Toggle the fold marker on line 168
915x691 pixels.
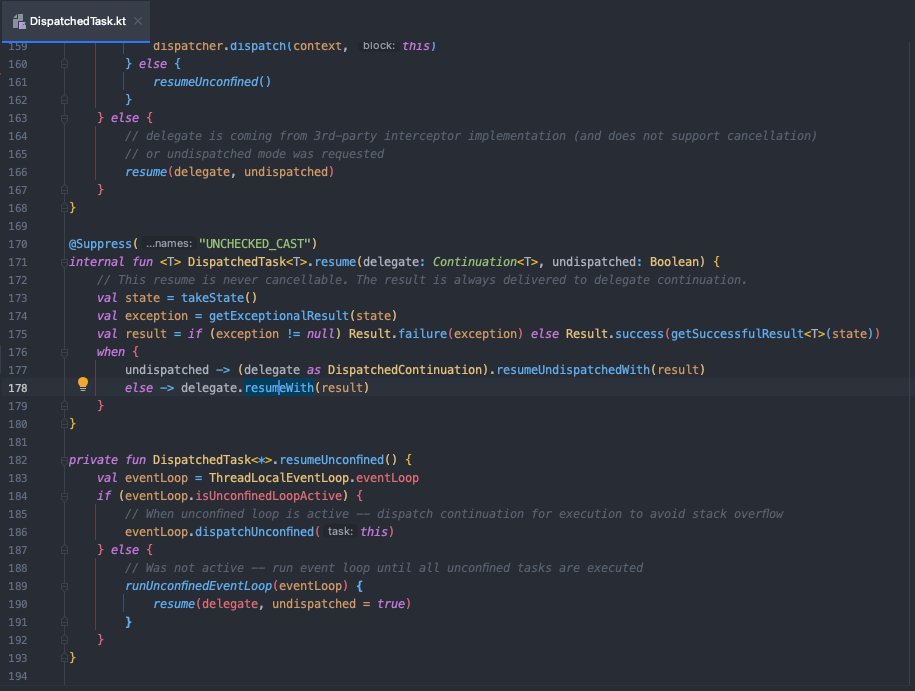pos(64,208)
